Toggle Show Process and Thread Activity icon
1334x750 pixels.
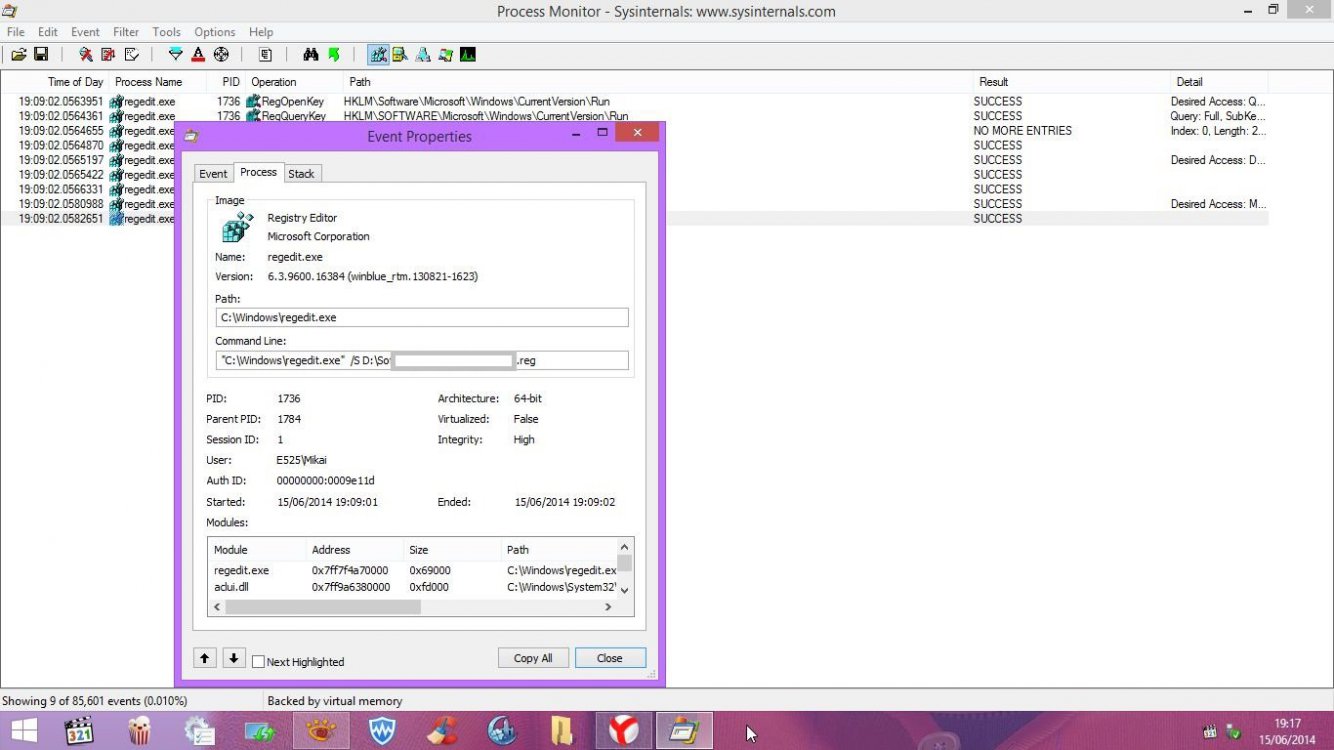coord(445,55)
